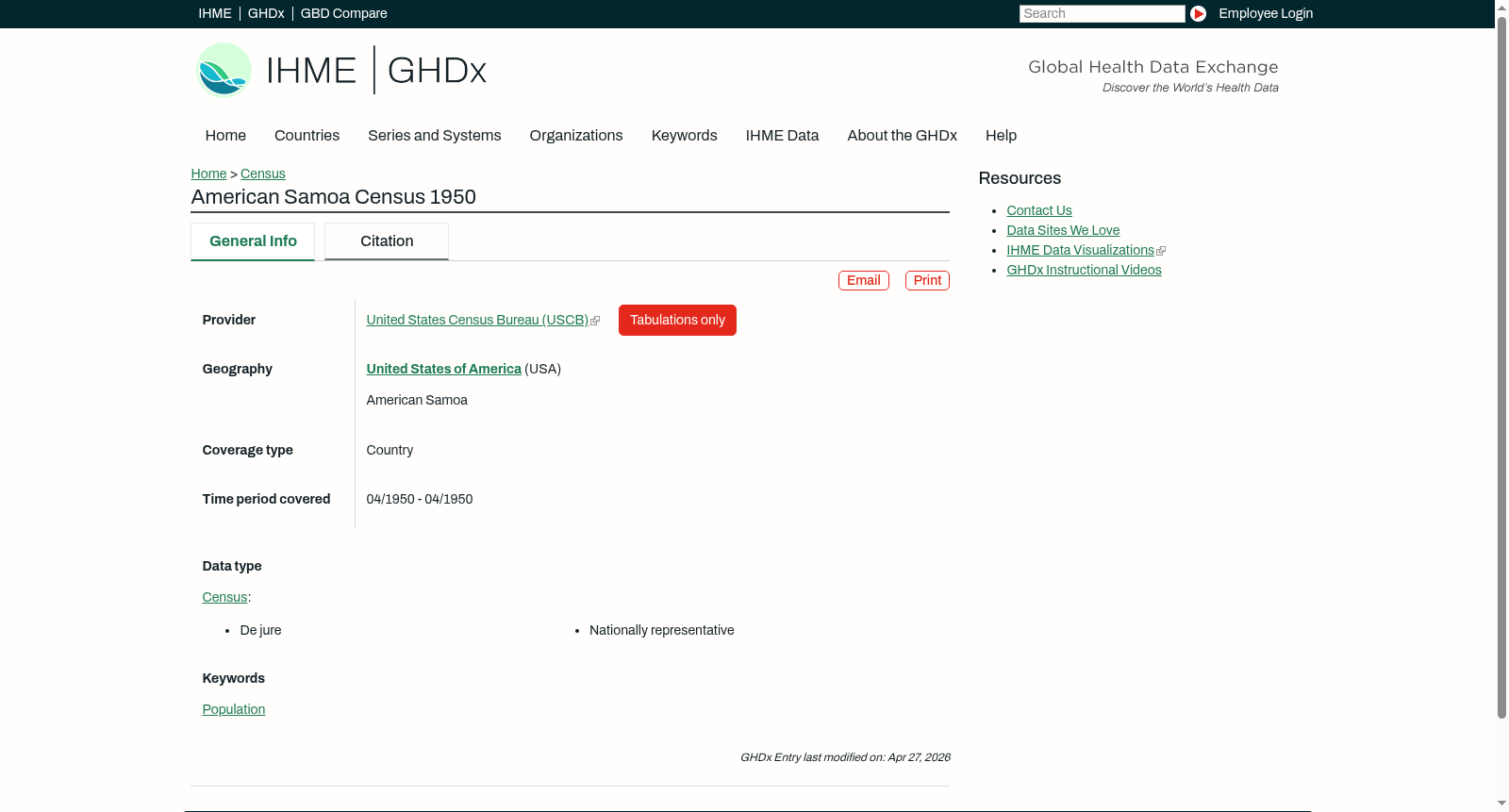
Task: Click the Global Health Data Exchange tagline heading
Action: coord(1152,67)
